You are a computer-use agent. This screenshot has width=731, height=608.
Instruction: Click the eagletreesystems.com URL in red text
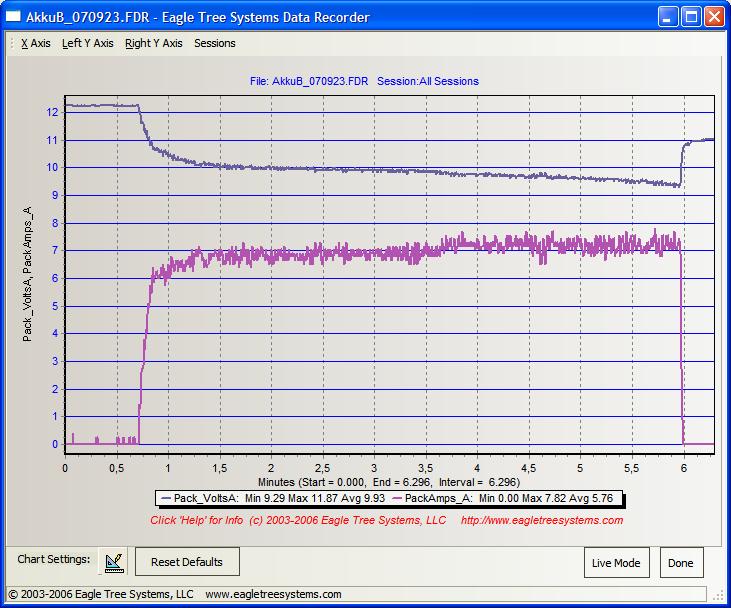pyautogui.click(x=542, y=520)
